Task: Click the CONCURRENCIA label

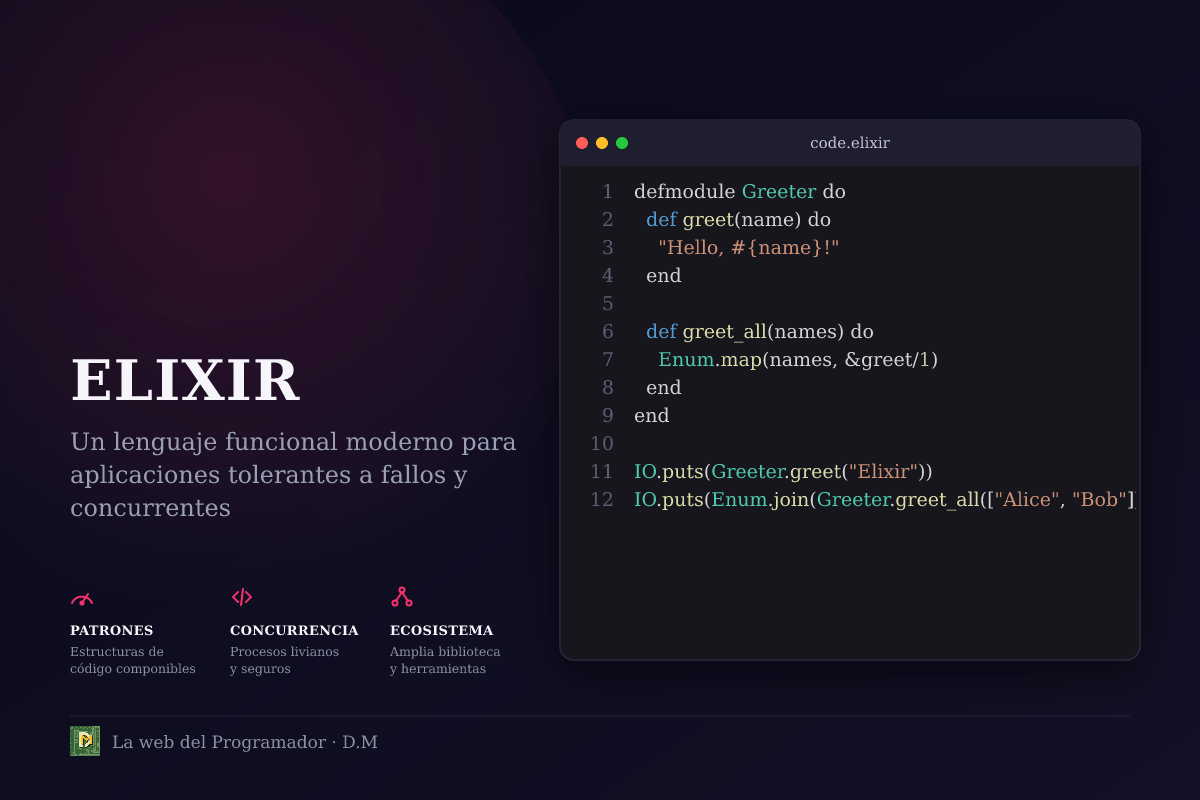Action: (x=294, y=631)
